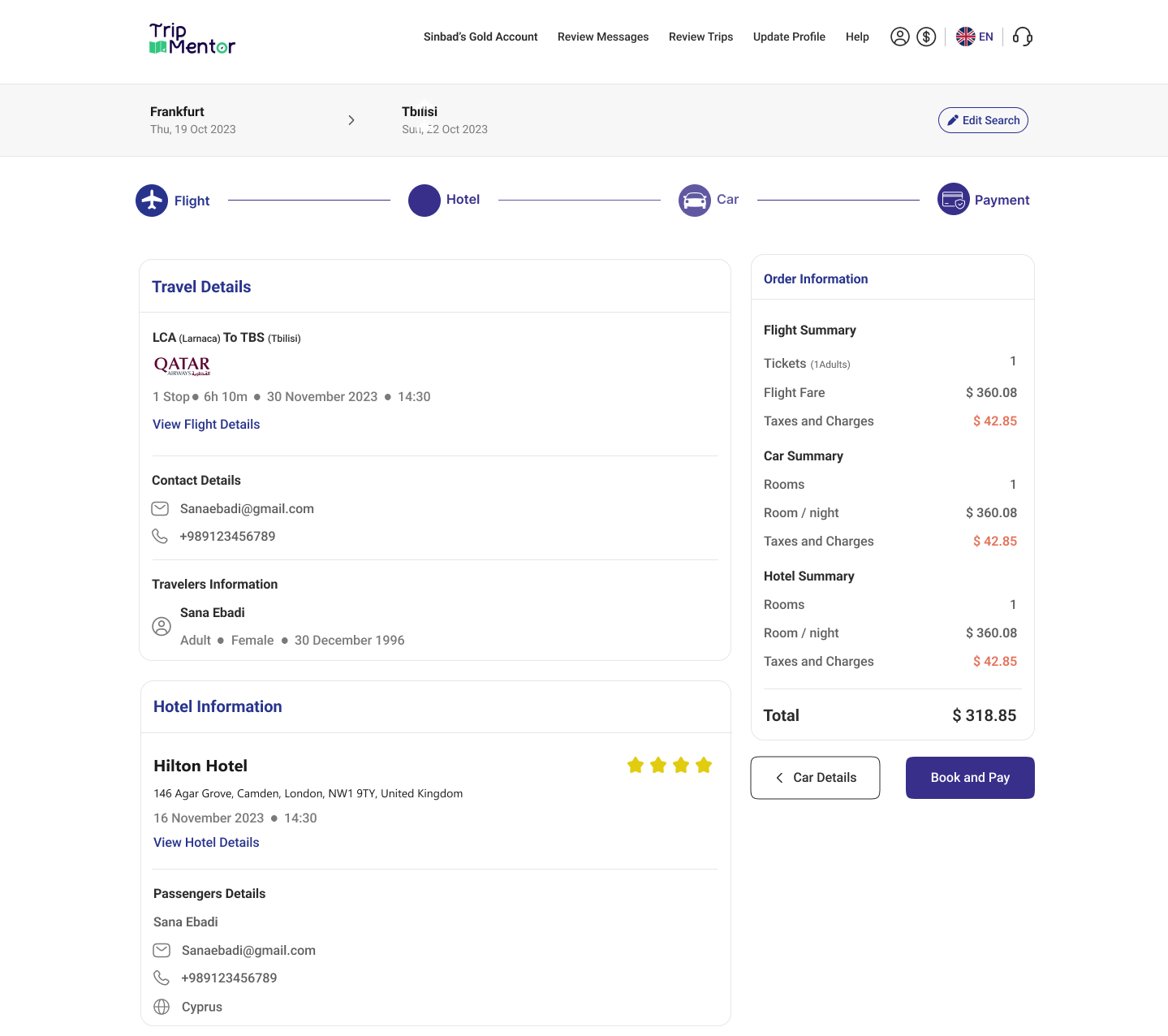1168x1036 pixels.
Task: Select the Hotel step circle icon
Action: coord(425,200)
